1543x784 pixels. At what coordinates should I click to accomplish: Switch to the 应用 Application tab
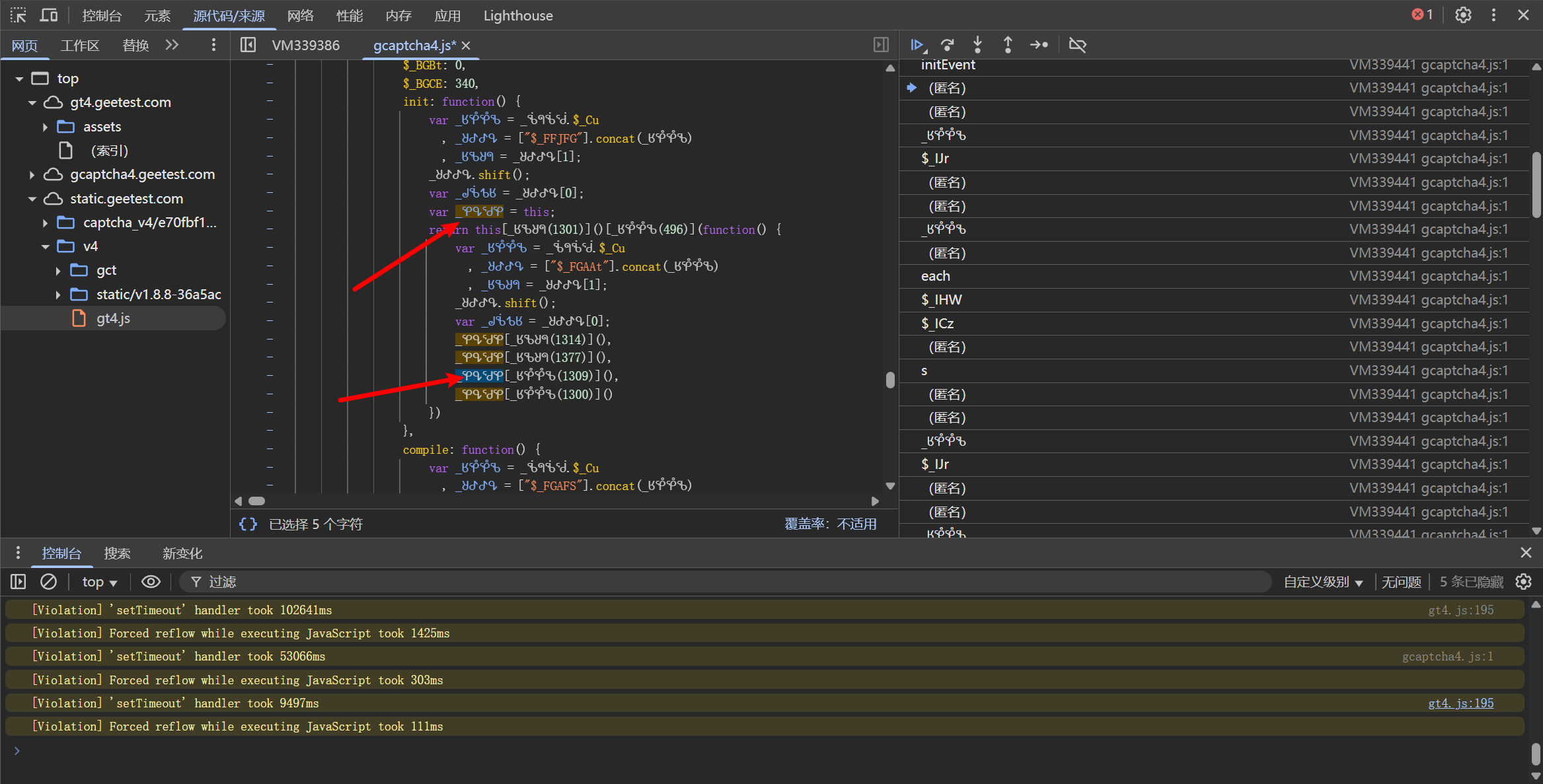coord(447,15)
